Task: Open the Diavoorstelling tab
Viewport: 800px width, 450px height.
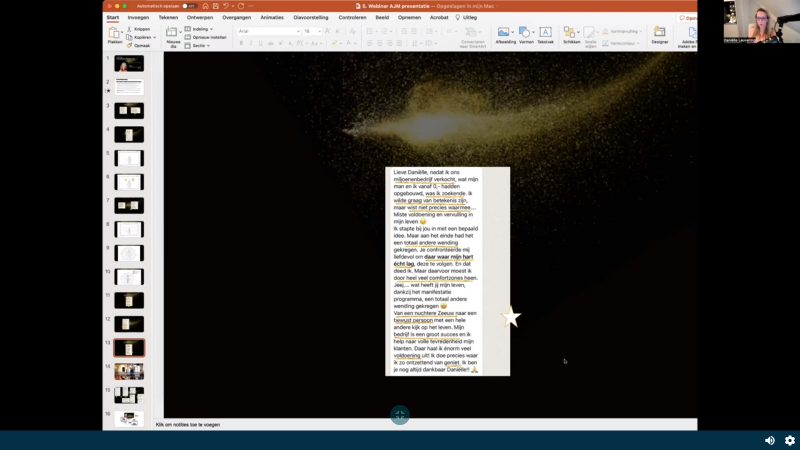Action: (310, 17)
